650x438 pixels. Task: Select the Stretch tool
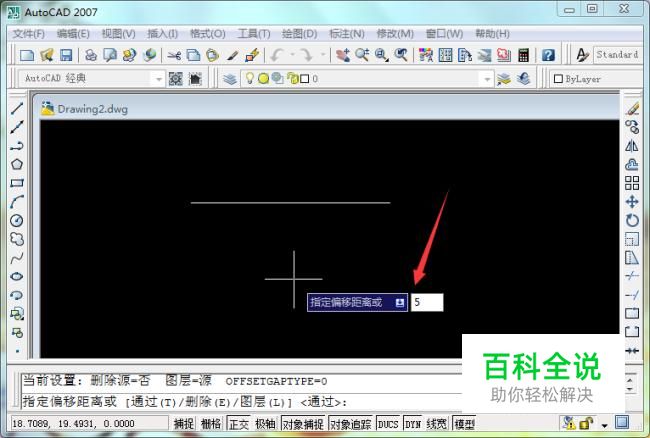coord(632,258)
